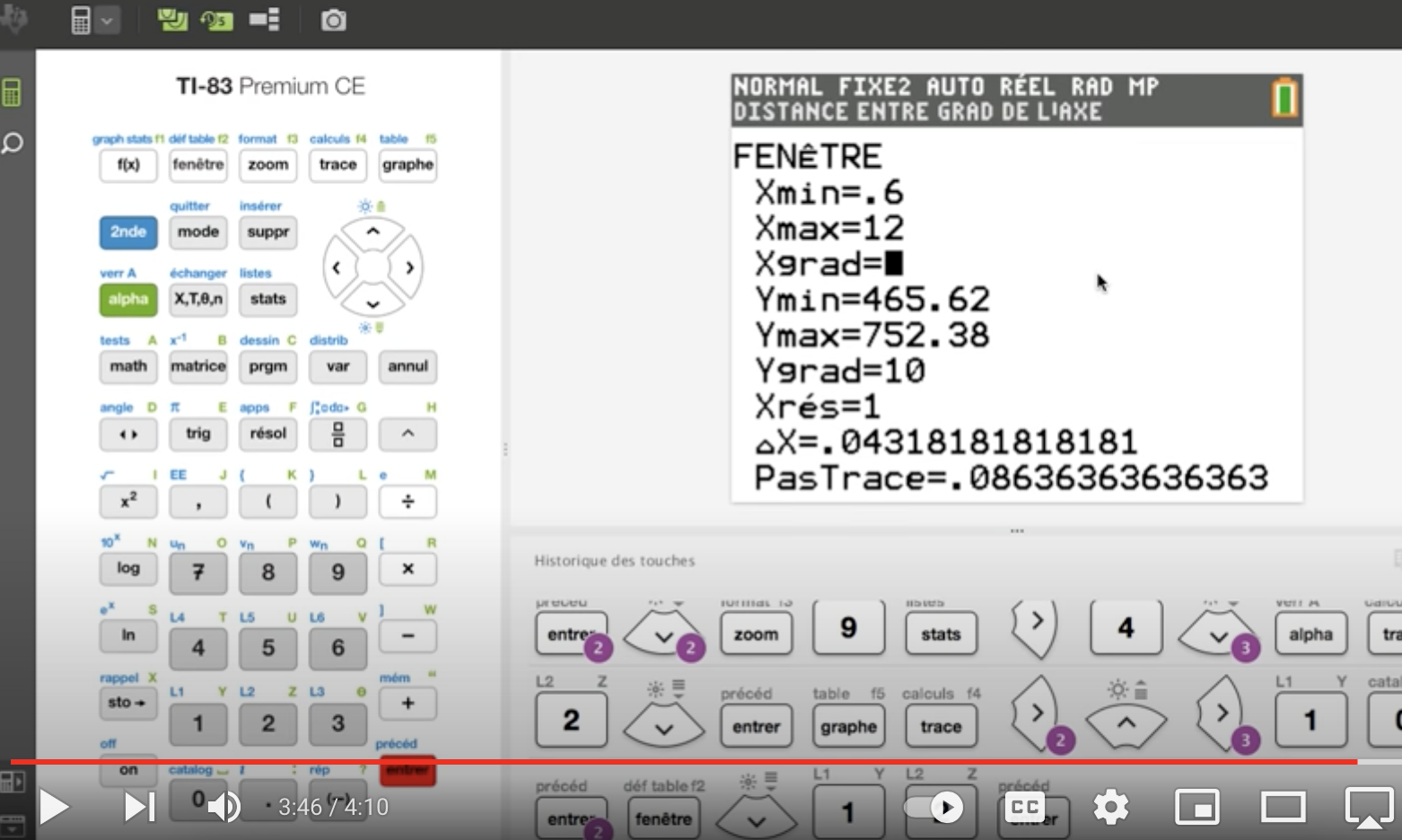The height and width of the screenshot is (840, 1402).
Task: Click the zoom calculator key
Action: tap(268, 165)
